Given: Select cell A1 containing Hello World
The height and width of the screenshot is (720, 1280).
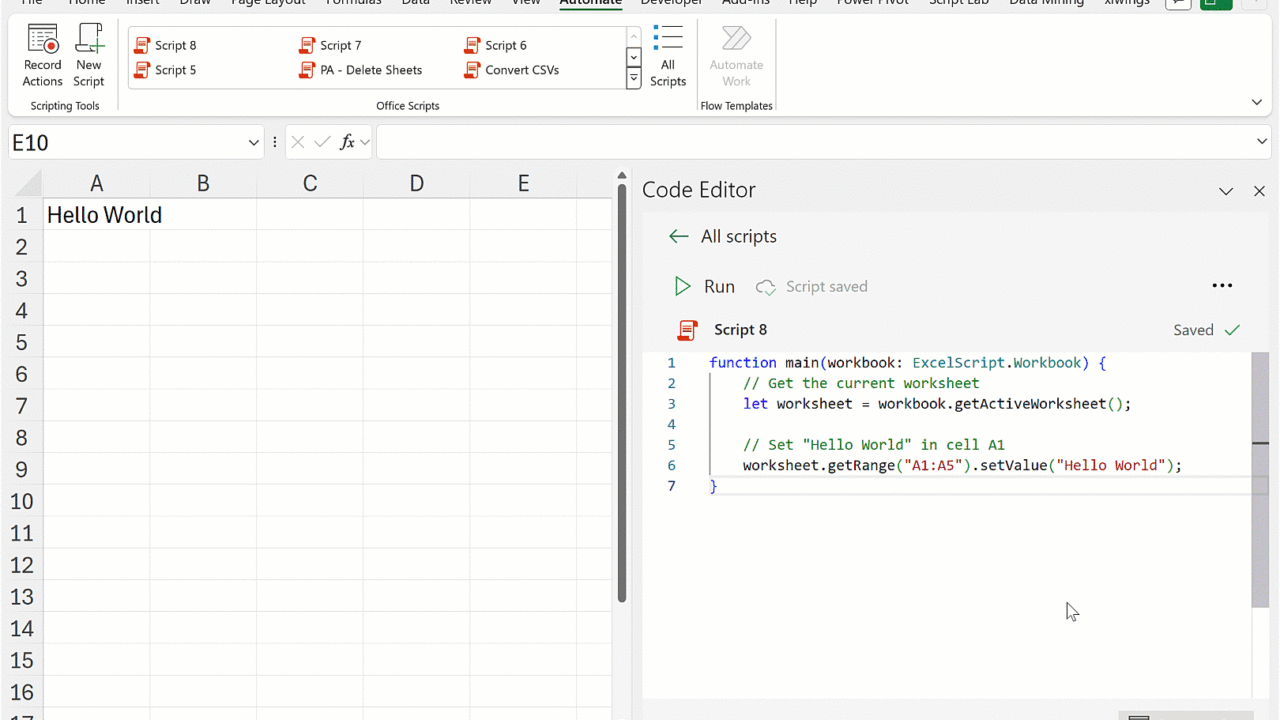Looking at the screenshot, I should coord(97,215).
